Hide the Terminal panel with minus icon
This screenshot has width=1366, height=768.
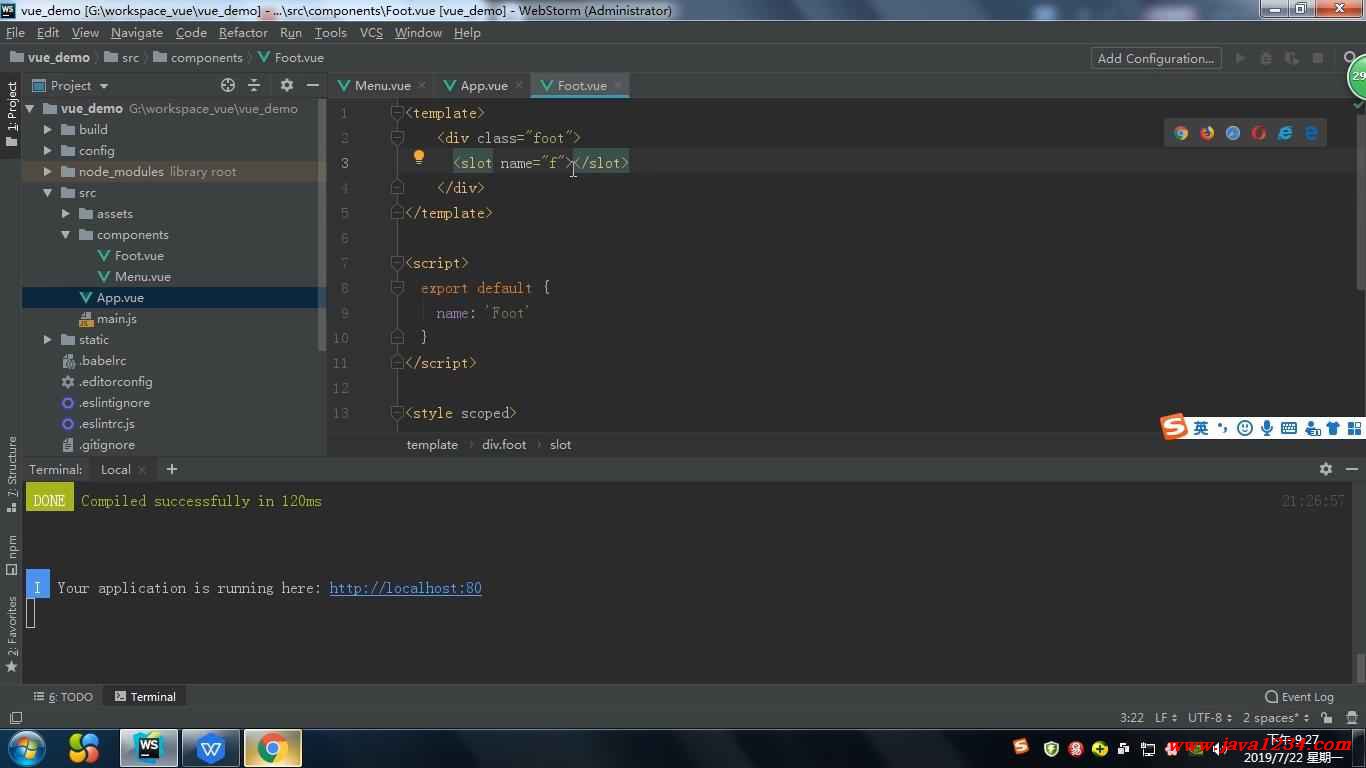(1352, 469)
